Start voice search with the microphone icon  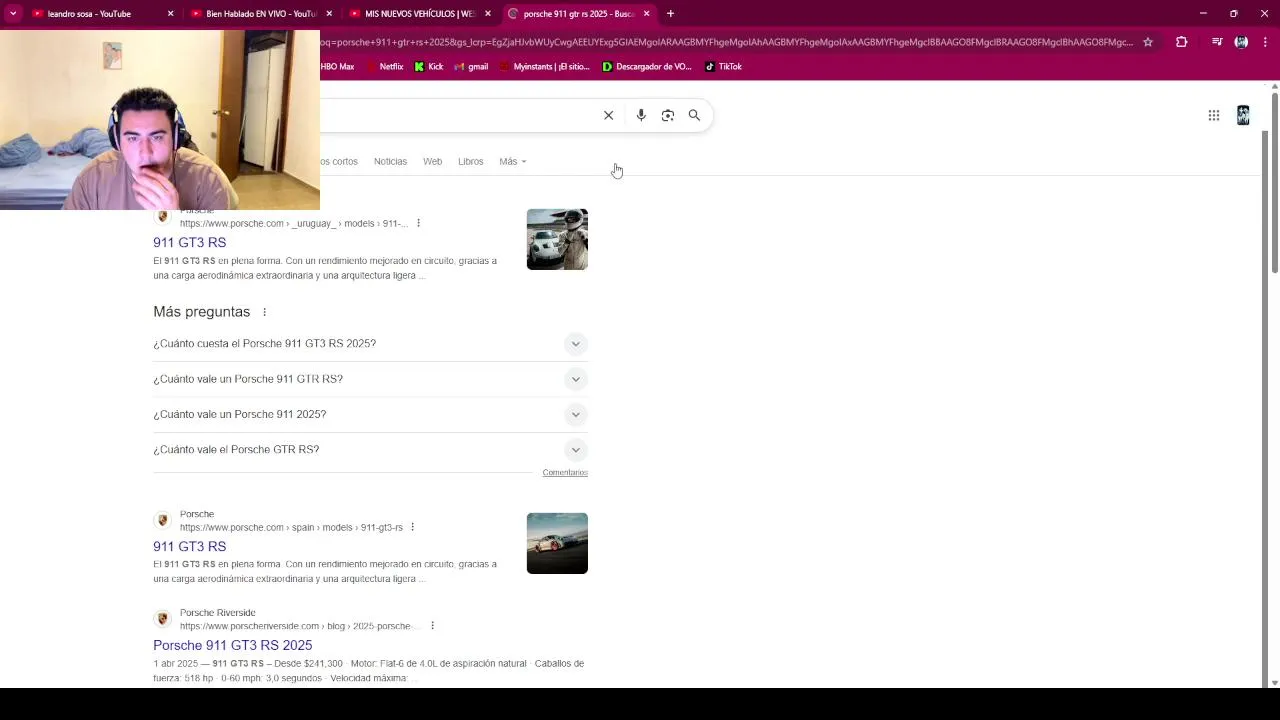pyautogui.click(x=641, y=115)
